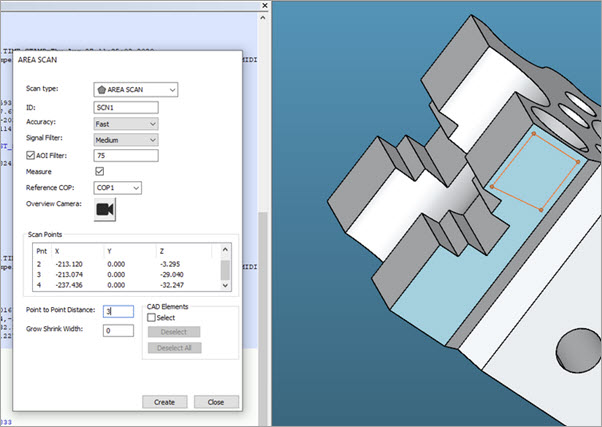This screenshot has width=602, height=427.
Task: Click the orange scan region on the CAD model
Action: click(x=535, y=170)
